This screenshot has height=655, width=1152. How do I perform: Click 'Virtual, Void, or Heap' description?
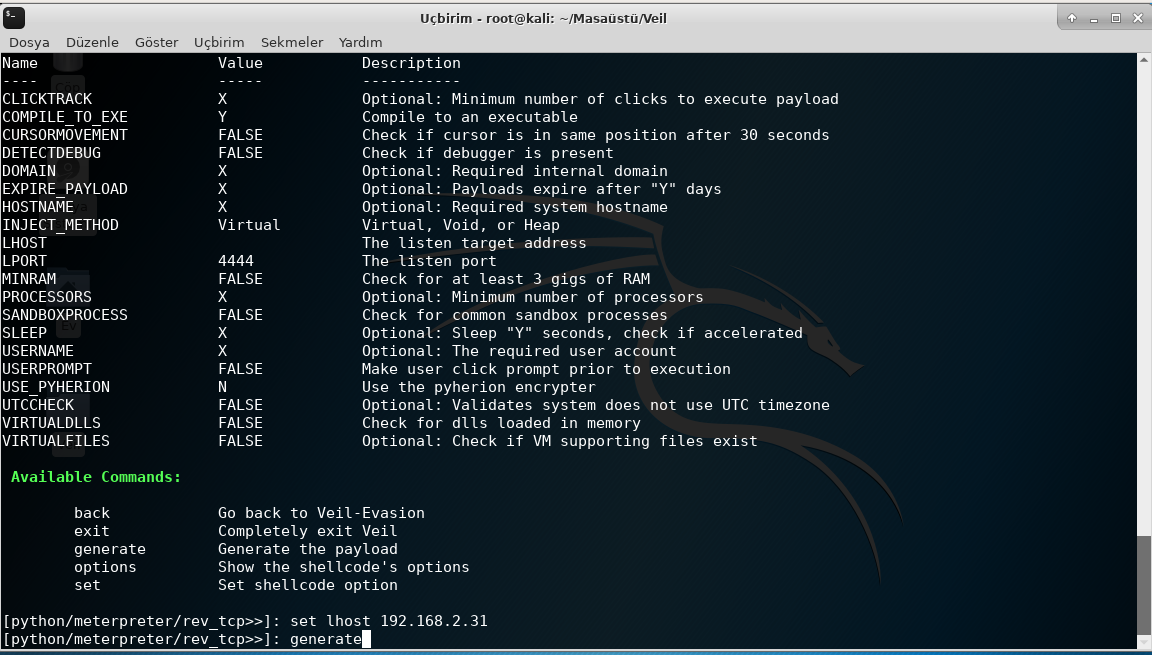[461, 225]
